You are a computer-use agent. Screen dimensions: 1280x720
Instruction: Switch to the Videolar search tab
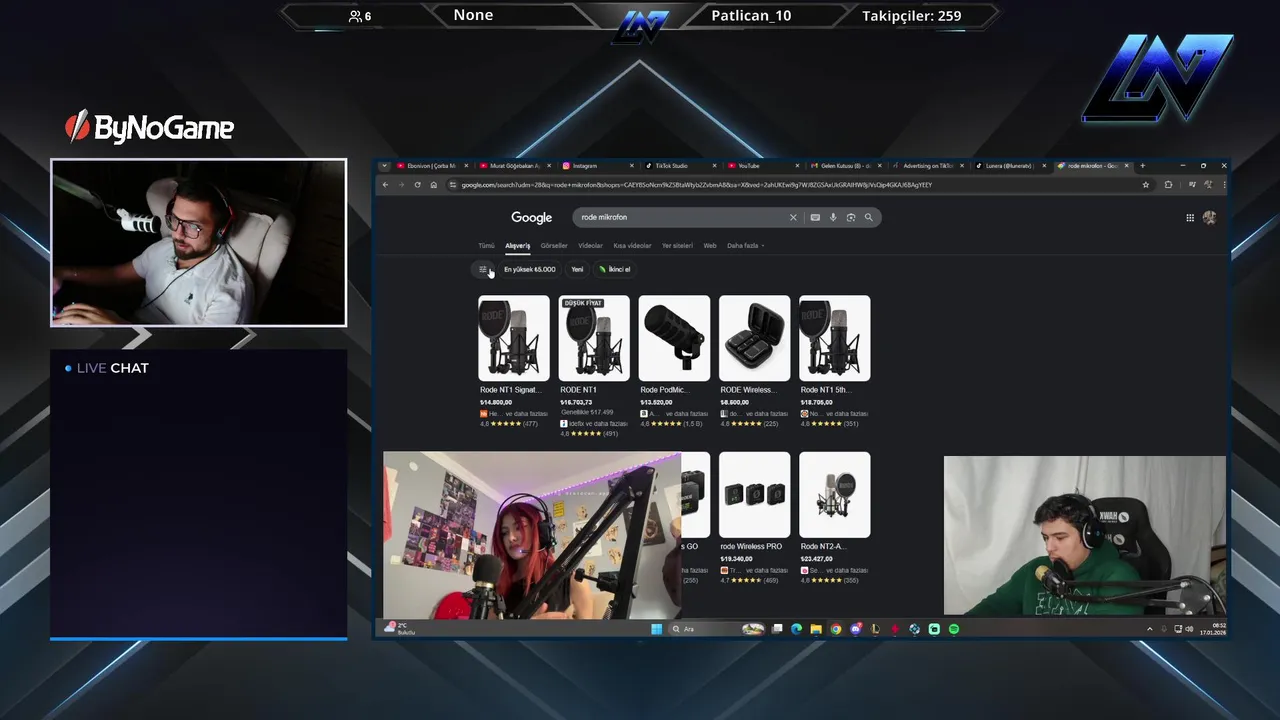pyautogui.click(x=590, y=245)
